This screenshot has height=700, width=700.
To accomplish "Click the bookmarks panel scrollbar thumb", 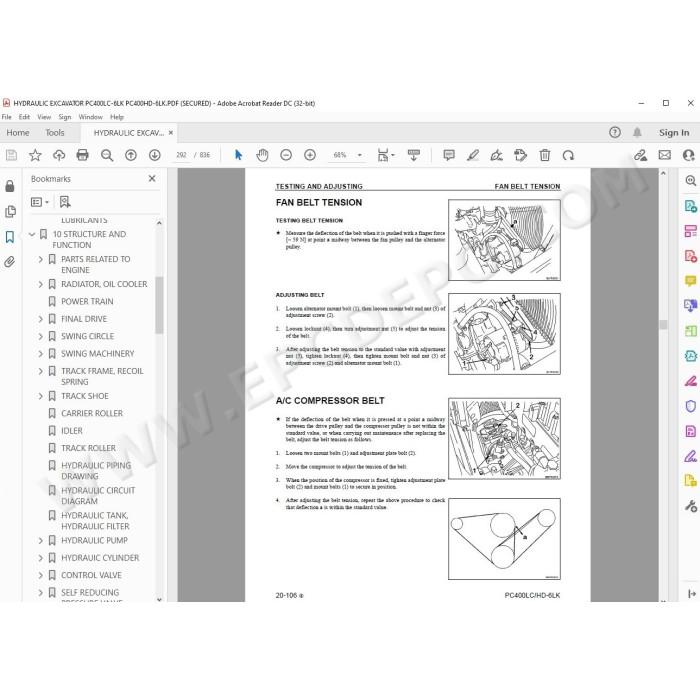I will point(159,305).
